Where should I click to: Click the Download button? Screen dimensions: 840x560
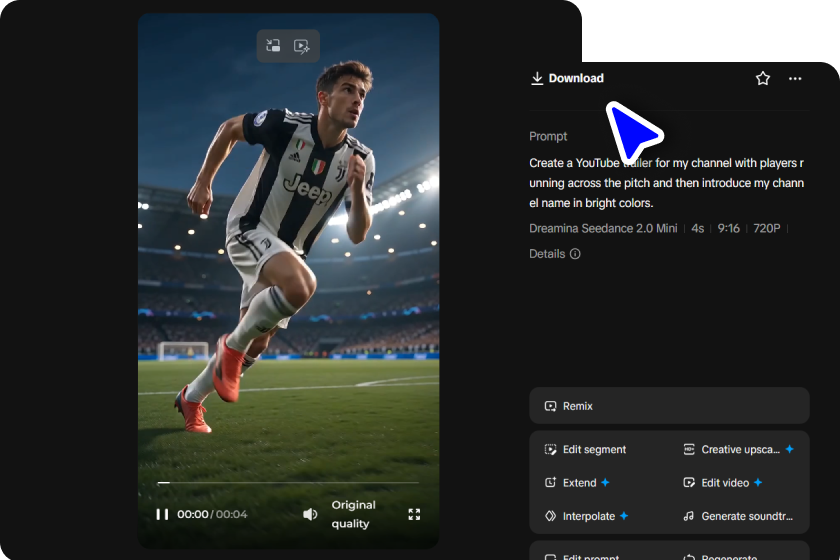point(567,78)
